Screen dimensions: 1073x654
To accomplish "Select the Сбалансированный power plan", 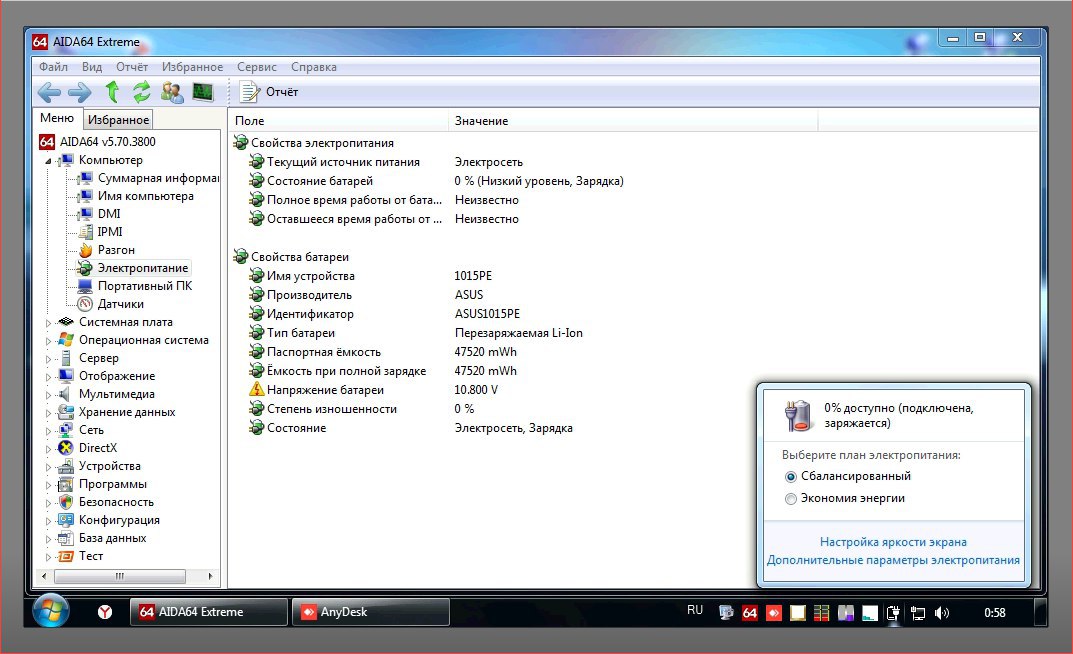I will pyautogui.click(x=848, y=476).
